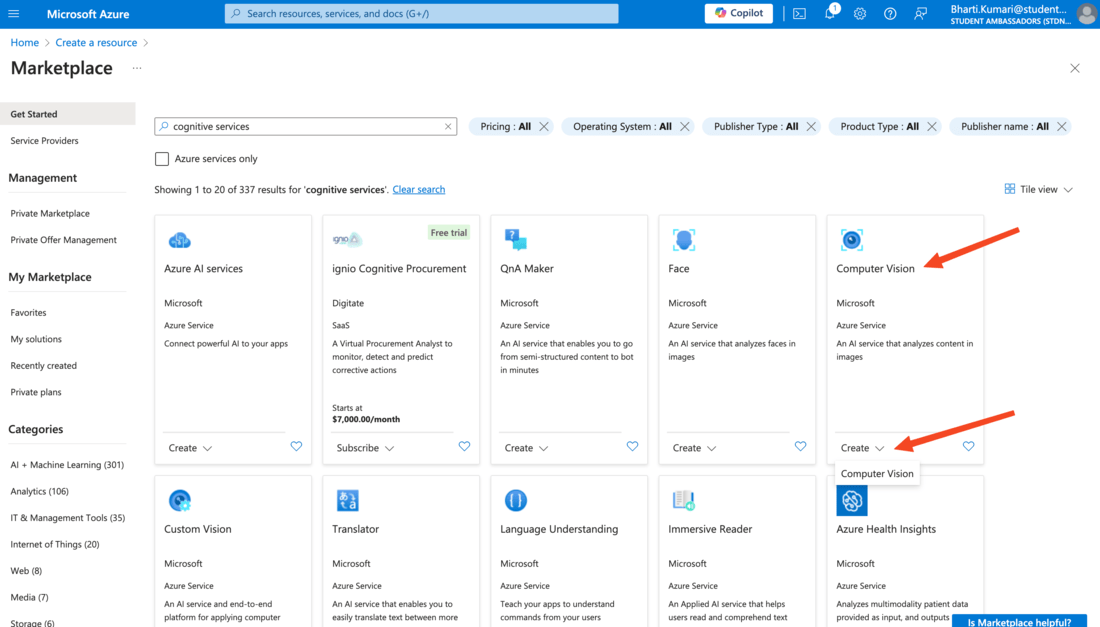Favorite QnA Maker with heart icon
The height and width of the screenshot is (627, 1100).
click(632, 446)
